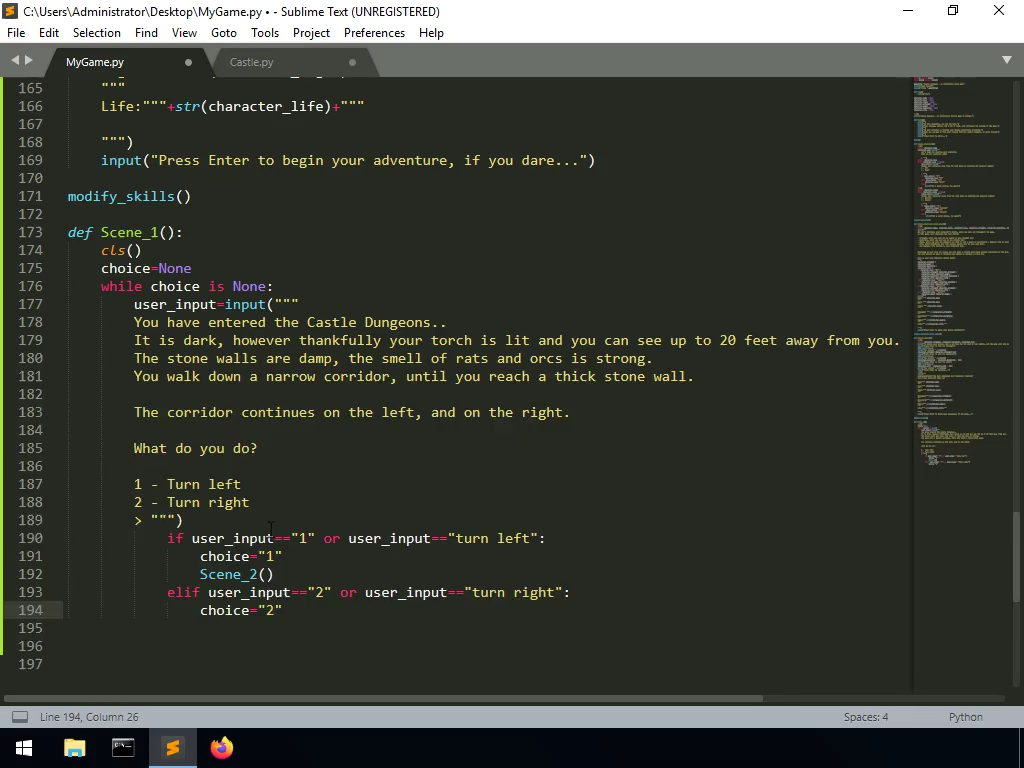Open the Help menu
The height and width of the screenshot is (768, 1024).
431,33
